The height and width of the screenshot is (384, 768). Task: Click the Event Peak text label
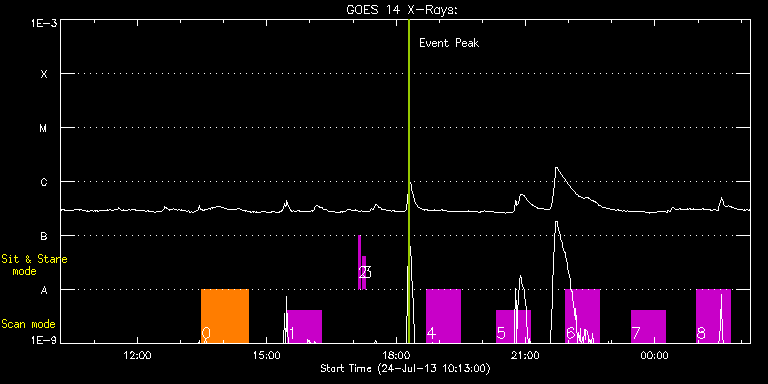point(449,43)
